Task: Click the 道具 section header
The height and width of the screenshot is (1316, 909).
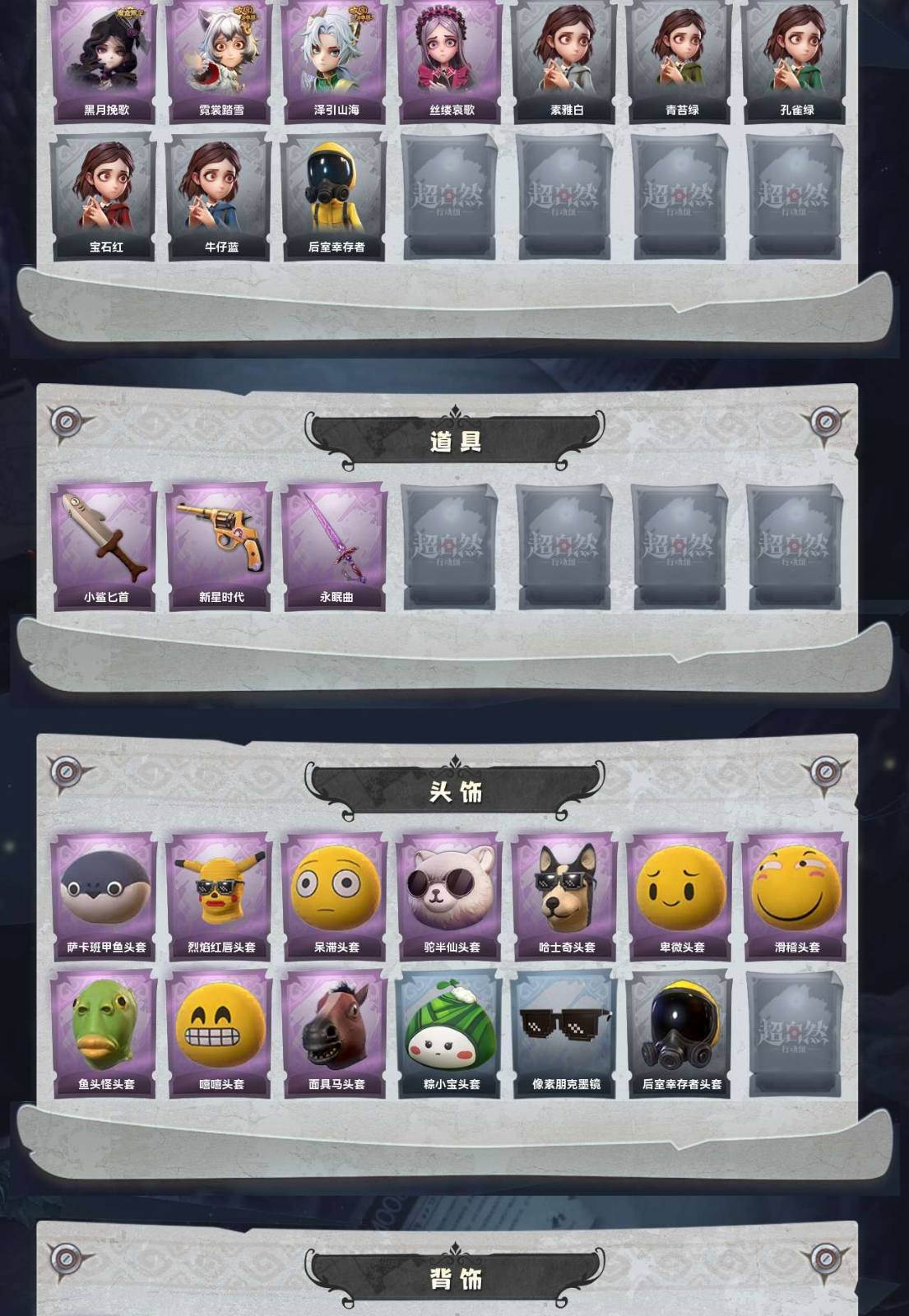Action: (455, 442)
